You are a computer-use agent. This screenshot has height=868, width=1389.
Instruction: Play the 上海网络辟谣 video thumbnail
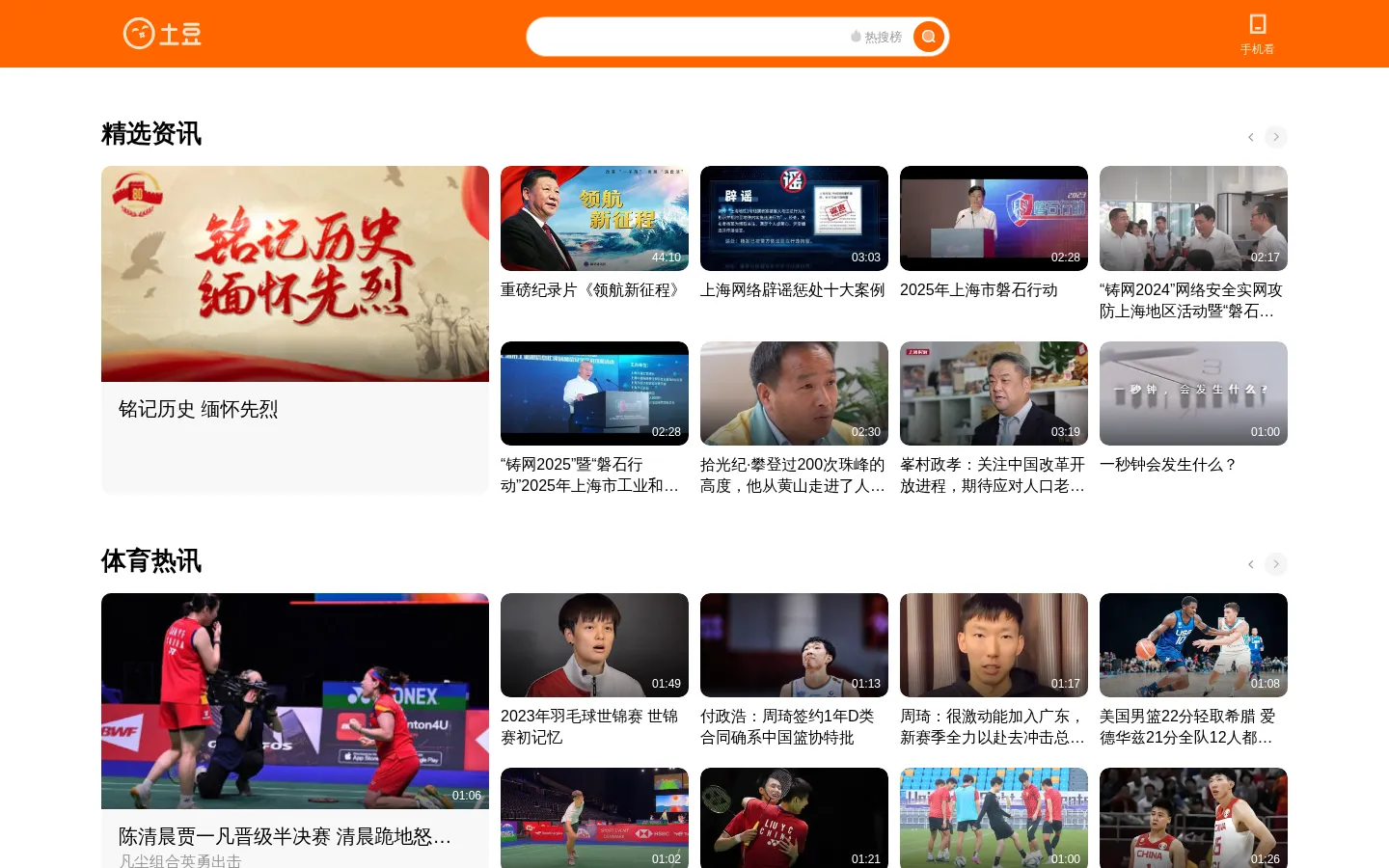(794, 218)
